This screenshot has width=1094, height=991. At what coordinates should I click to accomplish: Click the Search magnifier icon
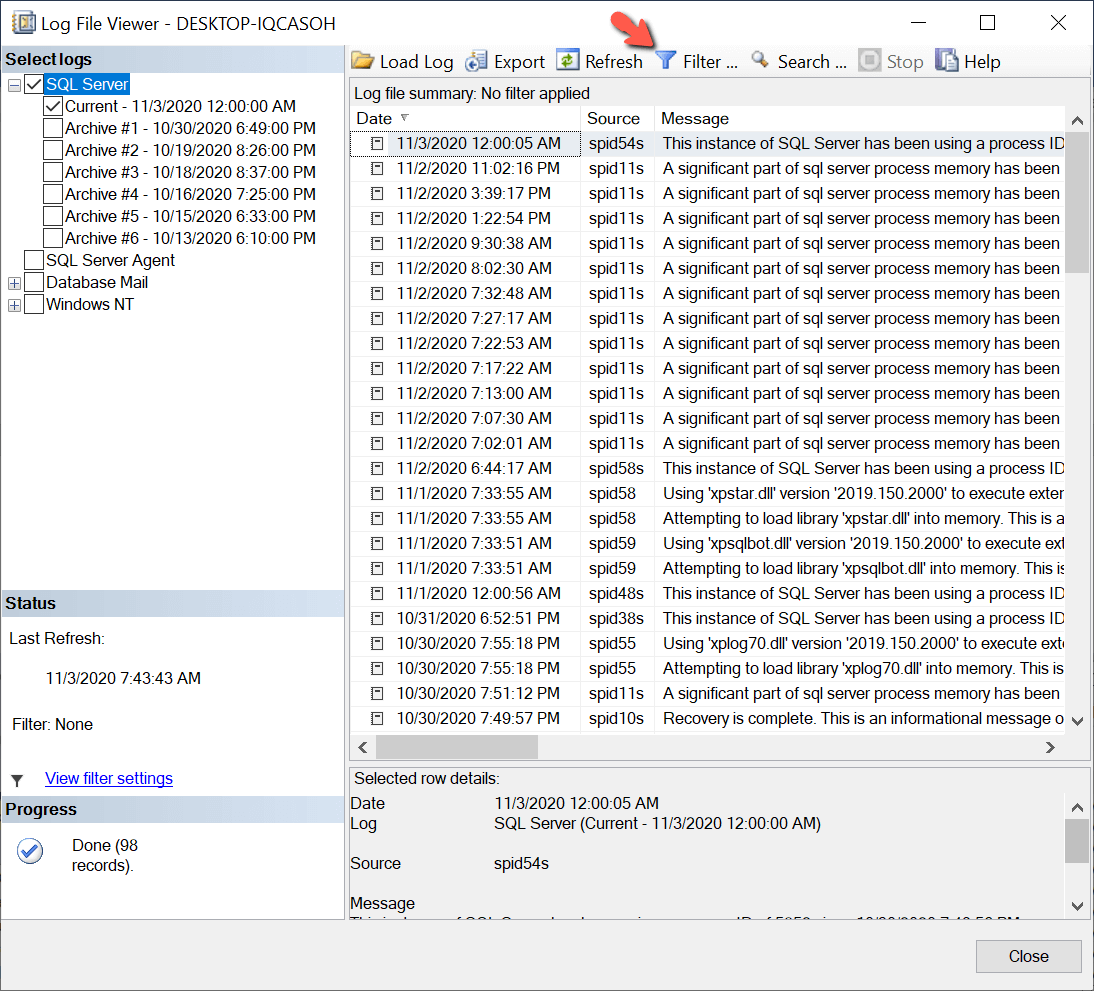coord(760,61)
